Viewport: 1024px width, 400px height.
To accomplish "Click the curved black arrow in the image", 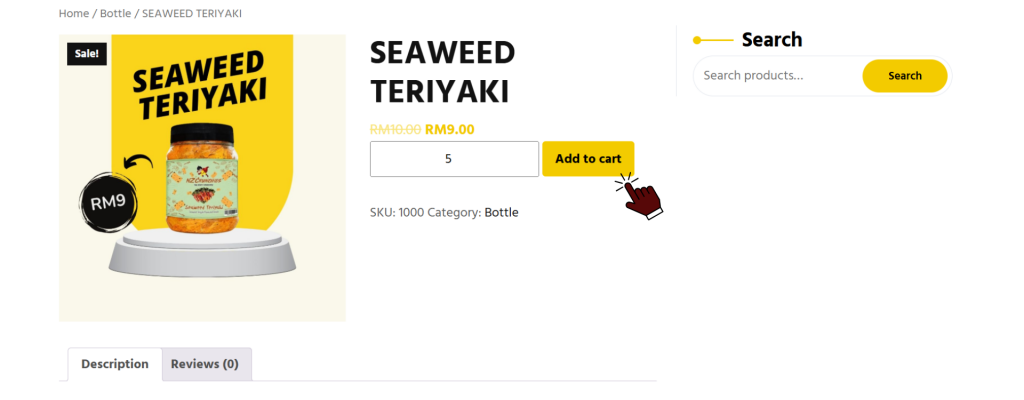I will (138, 163).
